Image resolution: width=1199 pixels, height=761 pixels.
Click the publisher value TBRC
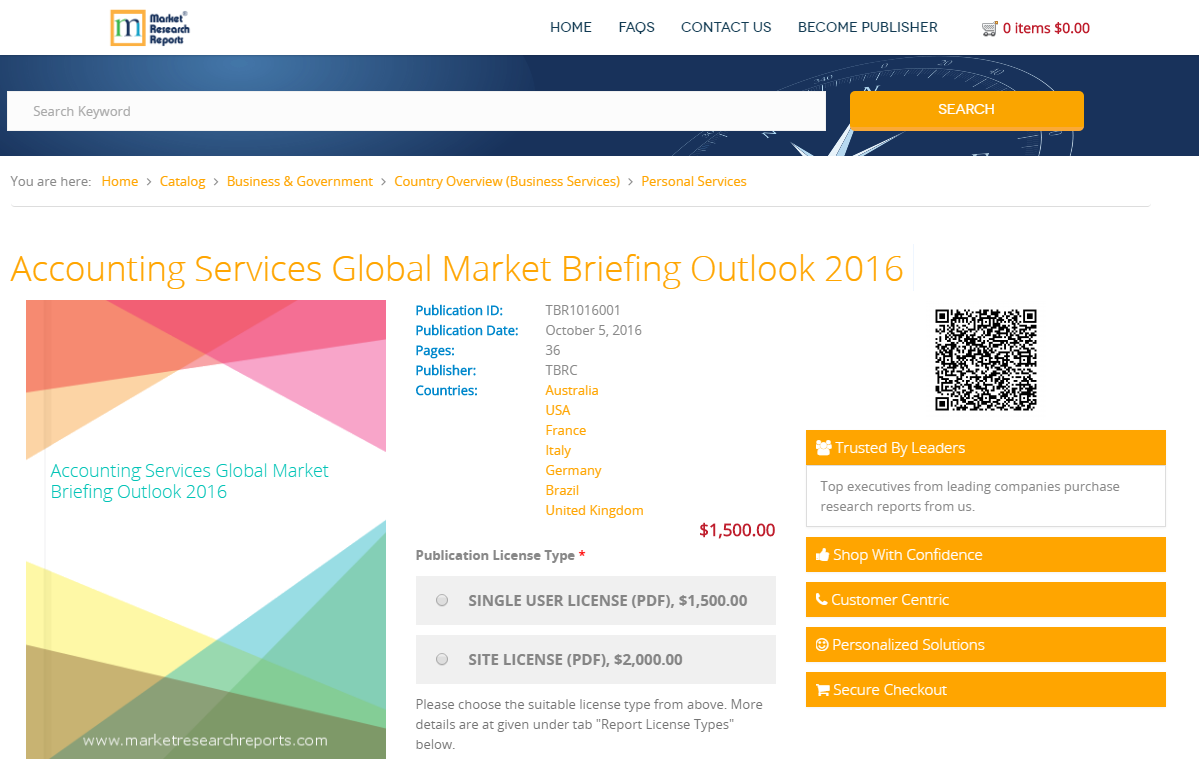click(x=561, y=370)
